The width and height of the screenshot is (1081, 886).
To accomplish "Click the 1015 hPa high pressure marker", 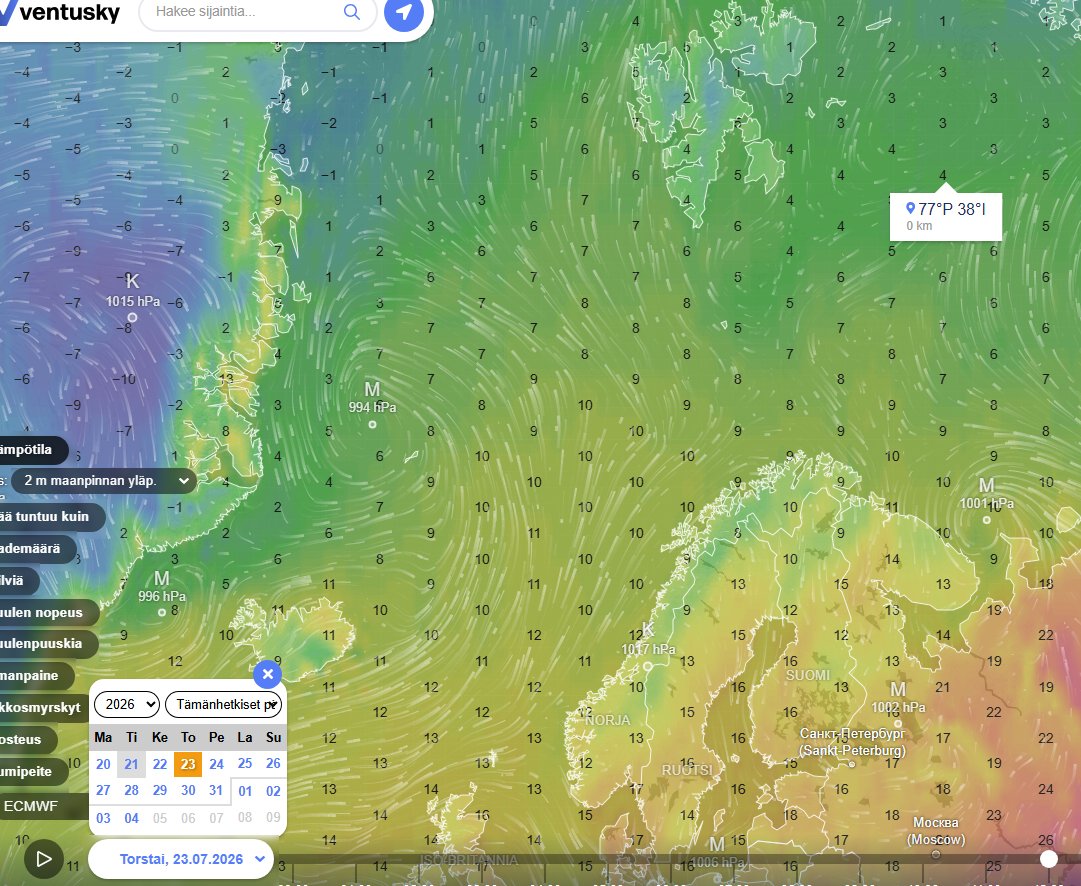I will pyautogui.click(x=133, y=301).
